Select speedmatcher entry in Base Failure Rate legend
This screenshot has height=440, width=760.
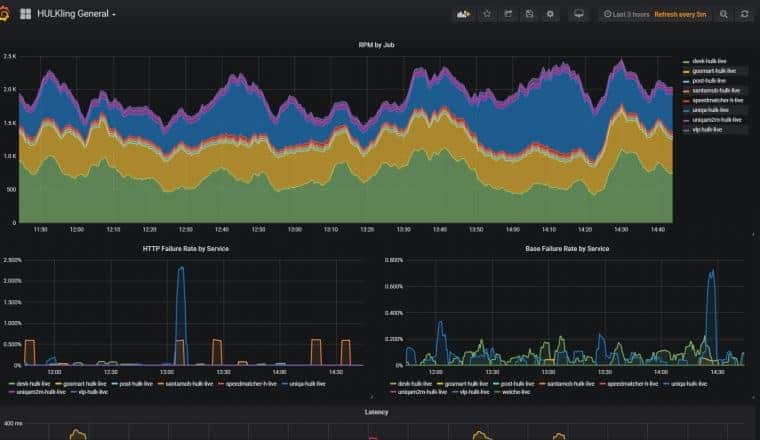(633, 384)
